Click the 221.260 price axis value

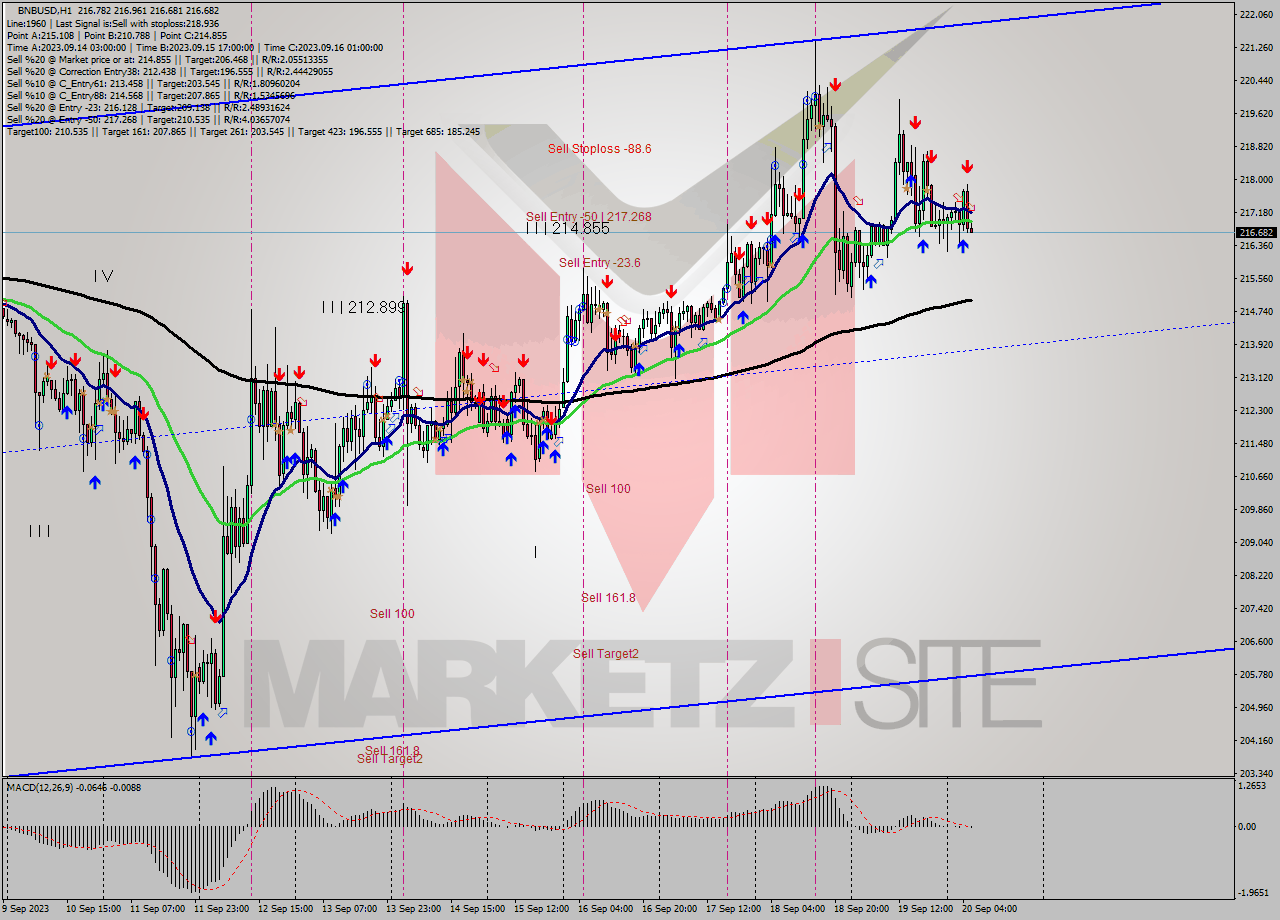click(x=1255, y=48)
